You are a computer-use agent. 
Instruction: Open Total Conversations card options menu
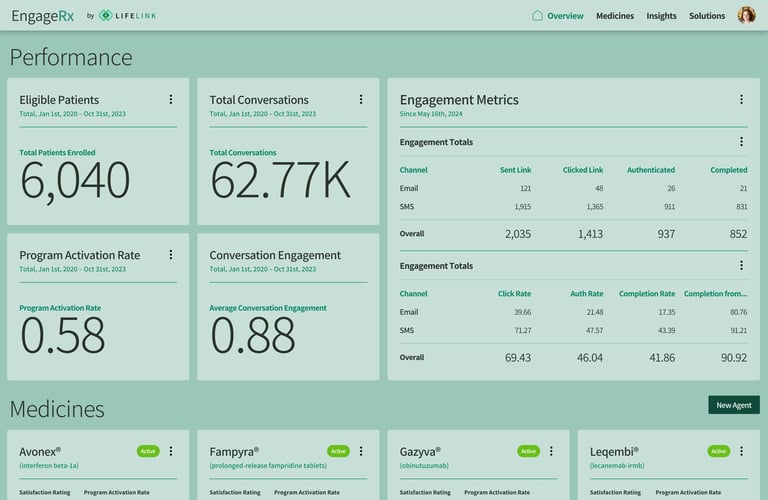point(361,99)
